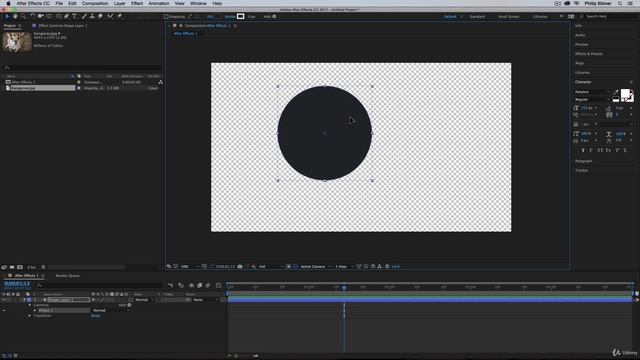This screenshot has width=640, height=360.
Task: Toggle region of interest in viewer footer
Action: click(288, 267)
